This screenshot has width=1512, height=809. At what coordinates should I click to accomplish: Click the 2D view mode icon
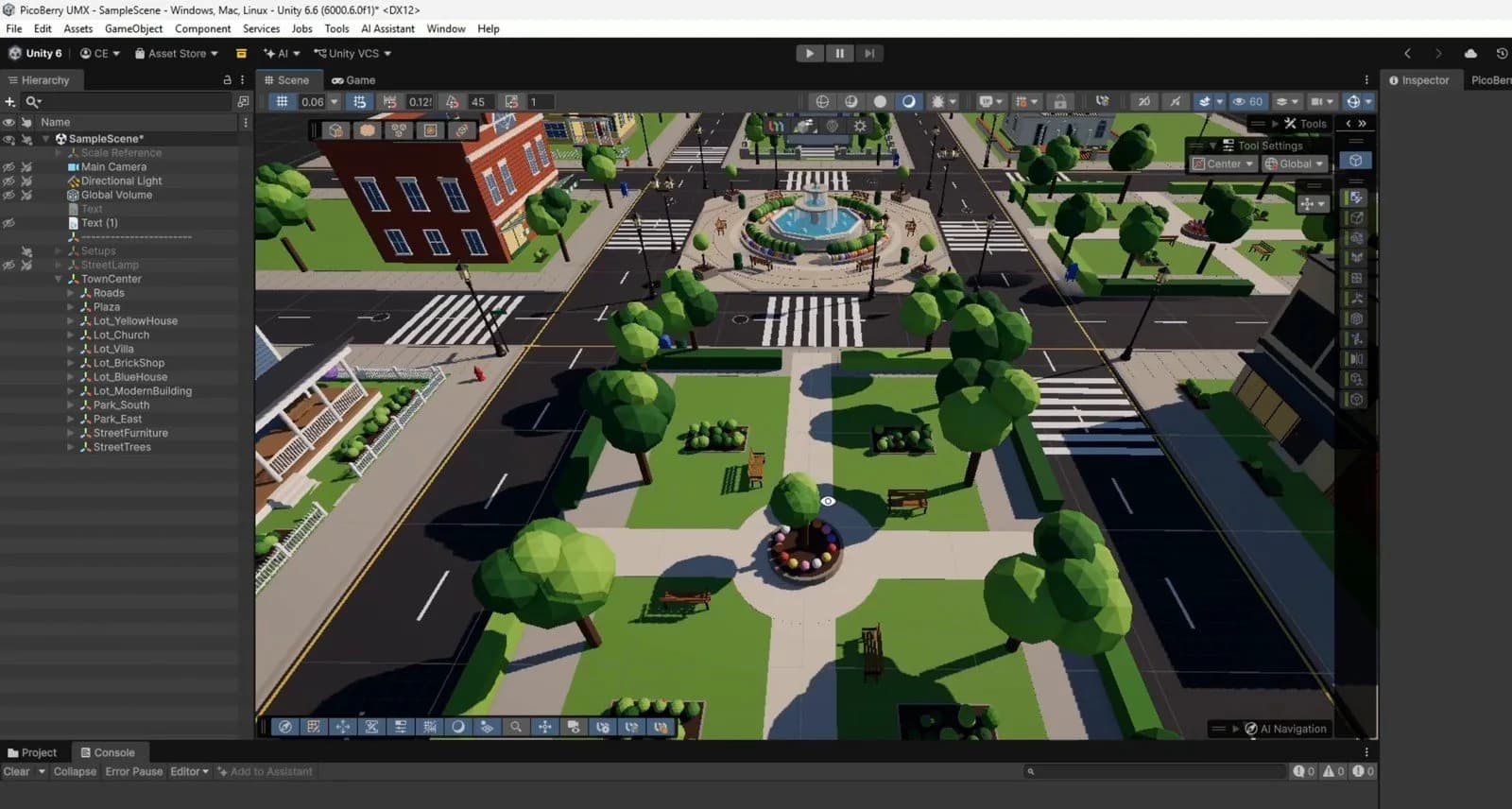click(1143, 102)
